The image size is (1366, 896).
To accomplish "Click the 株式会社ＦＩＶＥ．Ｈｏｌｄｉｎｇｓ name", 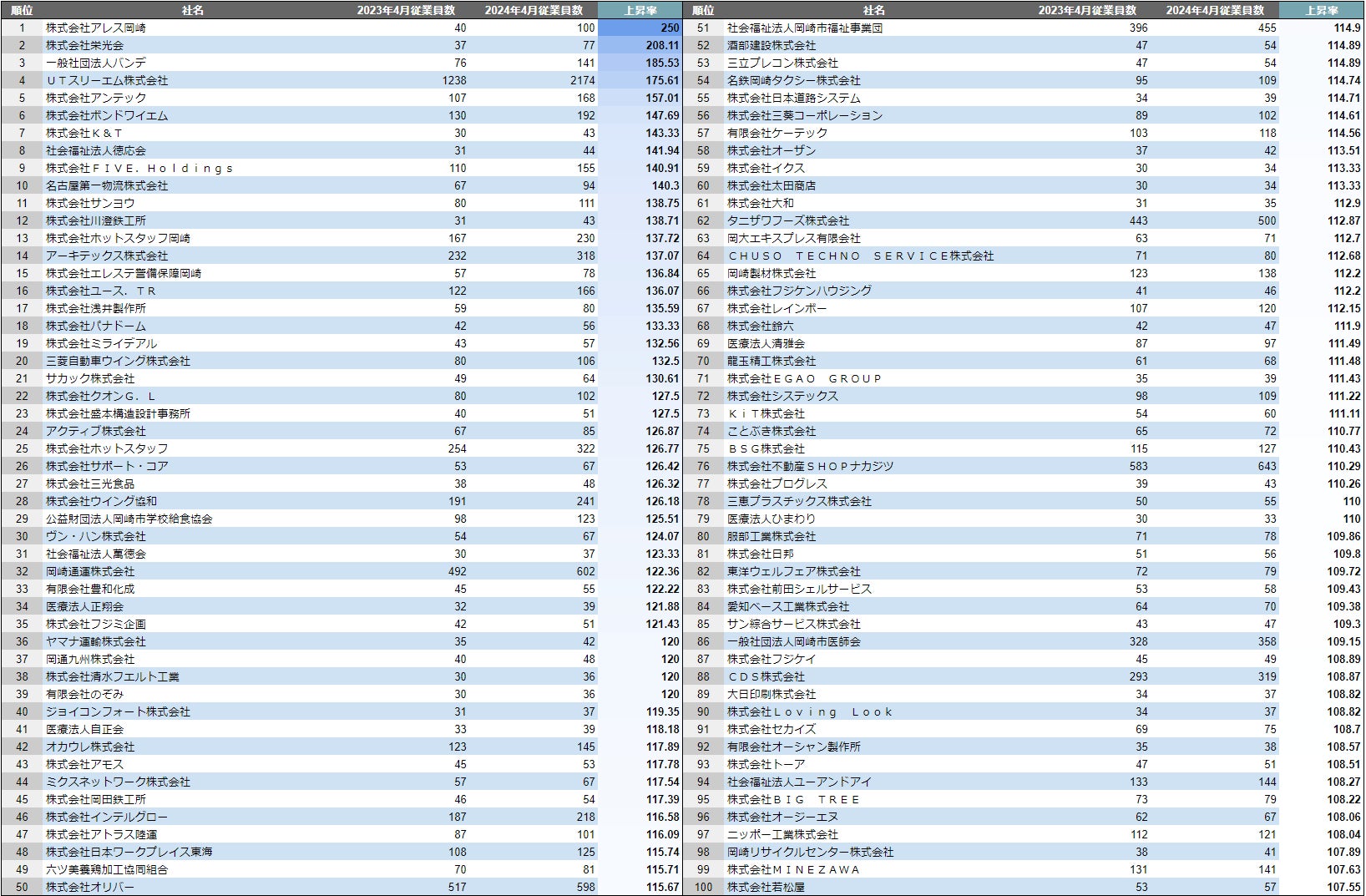I will pyautogui.click(x=139, y=168).
